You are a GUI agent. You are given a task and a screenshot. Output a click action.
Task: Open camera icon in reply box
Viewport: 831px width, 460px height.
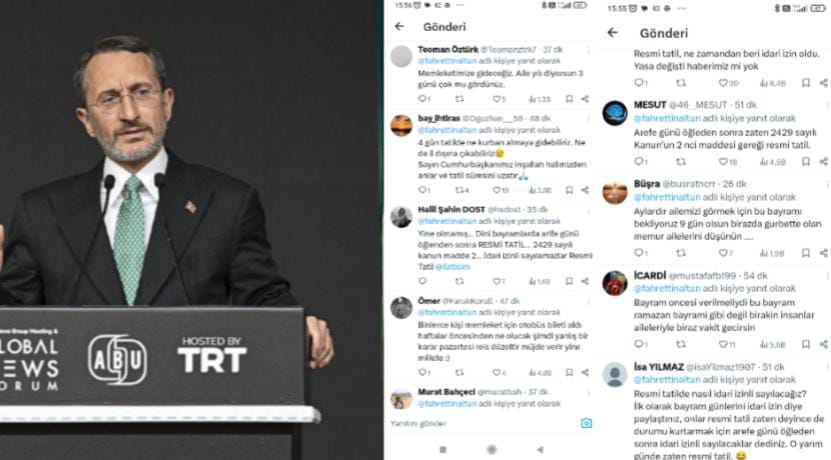coord(586,423)
